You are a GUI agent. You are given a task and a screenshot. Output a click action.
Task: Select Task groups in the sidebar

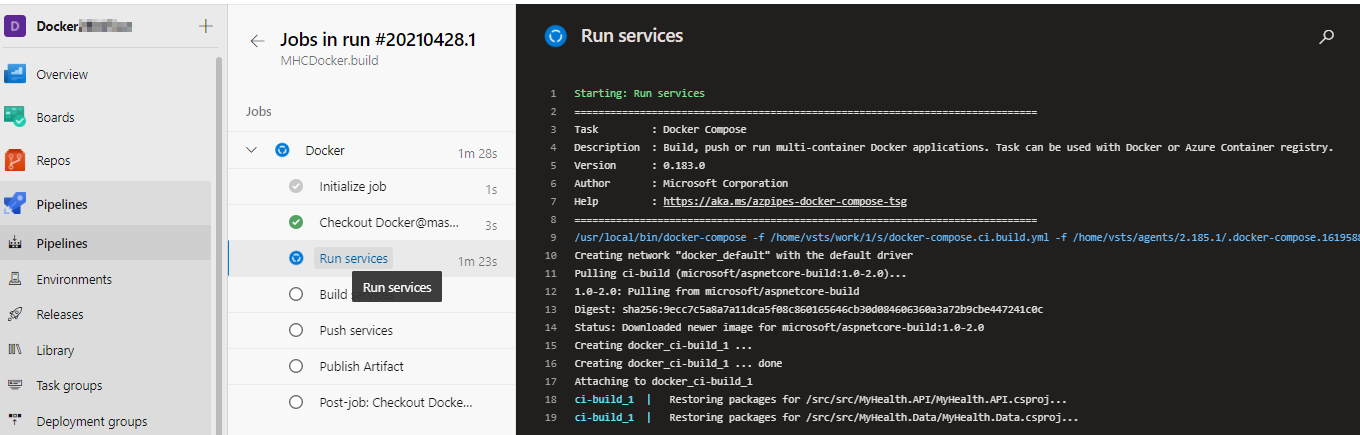[x=70, y=385]
